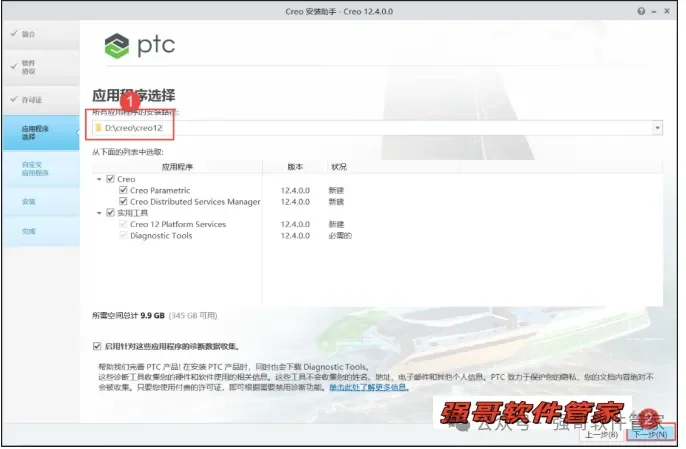Open 安装 step in sidebar
Screen dimensions: 686x449
coord(41,202)
